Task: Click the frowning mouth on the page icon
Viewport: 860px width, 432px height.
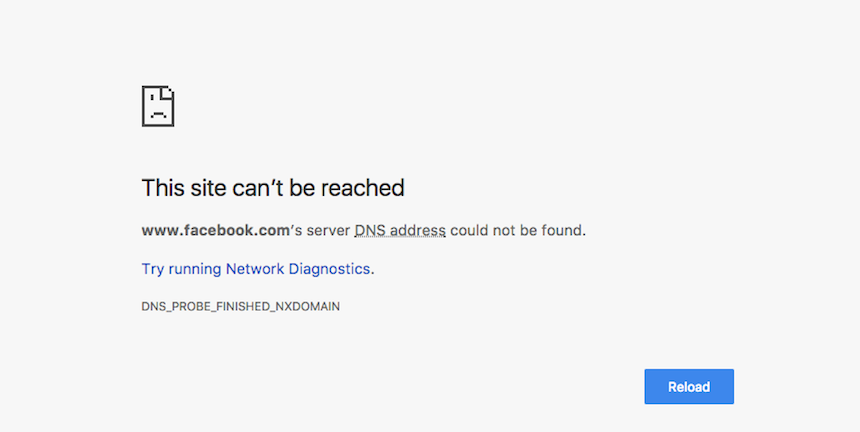Action: click(x=157, y=115)
